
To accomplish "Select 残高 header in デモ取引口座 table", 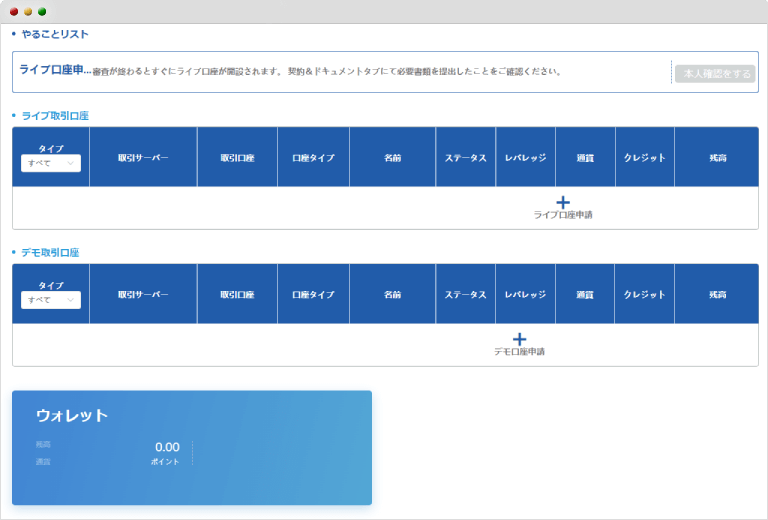I will 718,294.
